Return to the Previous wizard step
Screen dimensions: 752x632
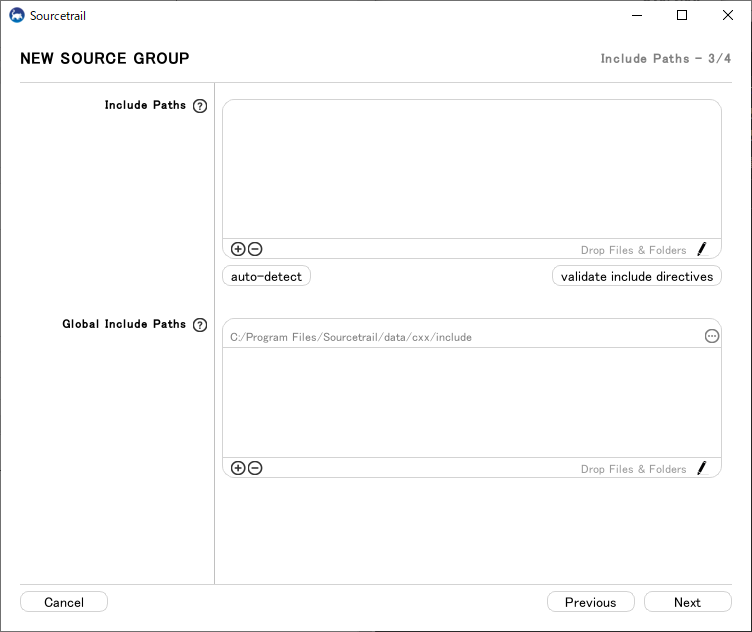click(590, 602)
